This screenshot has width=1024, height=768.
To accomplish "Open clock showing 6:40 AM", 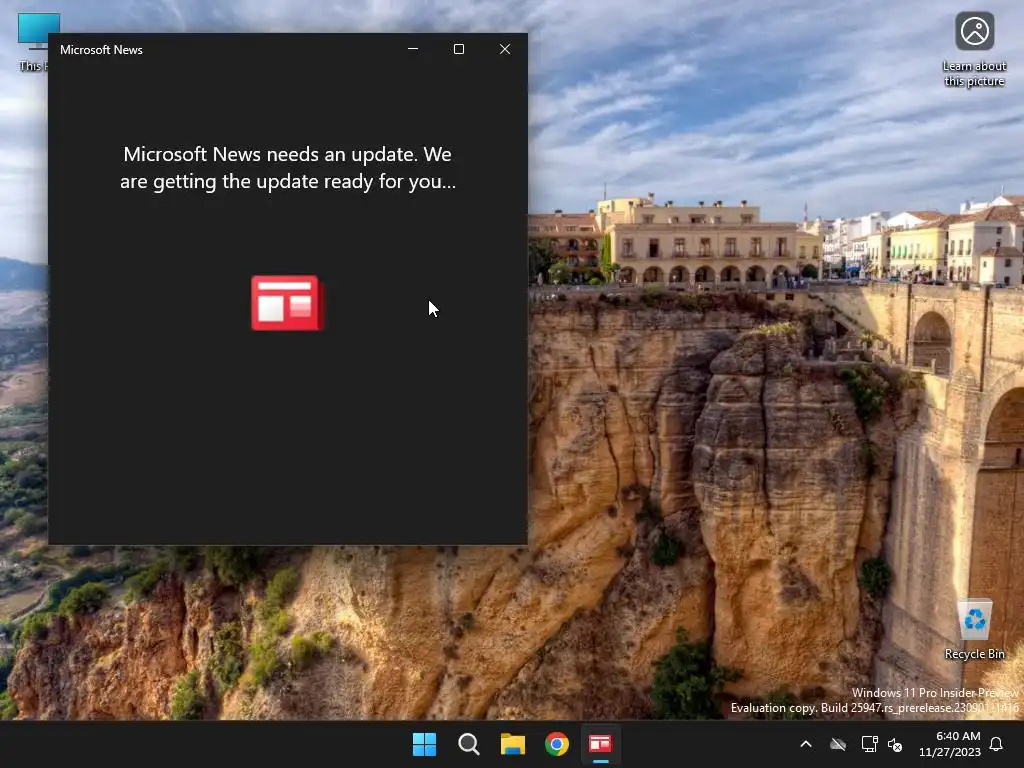I will pyautogui.click(x=950, y=744).
